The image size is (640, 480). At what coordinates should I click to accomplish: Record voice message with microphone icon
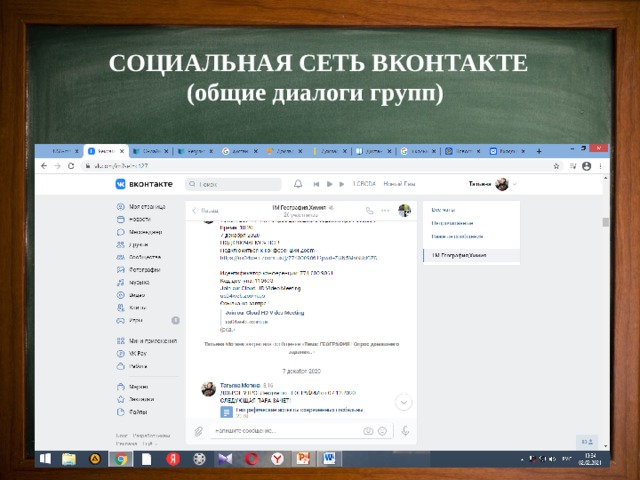[x=405, y=431]
